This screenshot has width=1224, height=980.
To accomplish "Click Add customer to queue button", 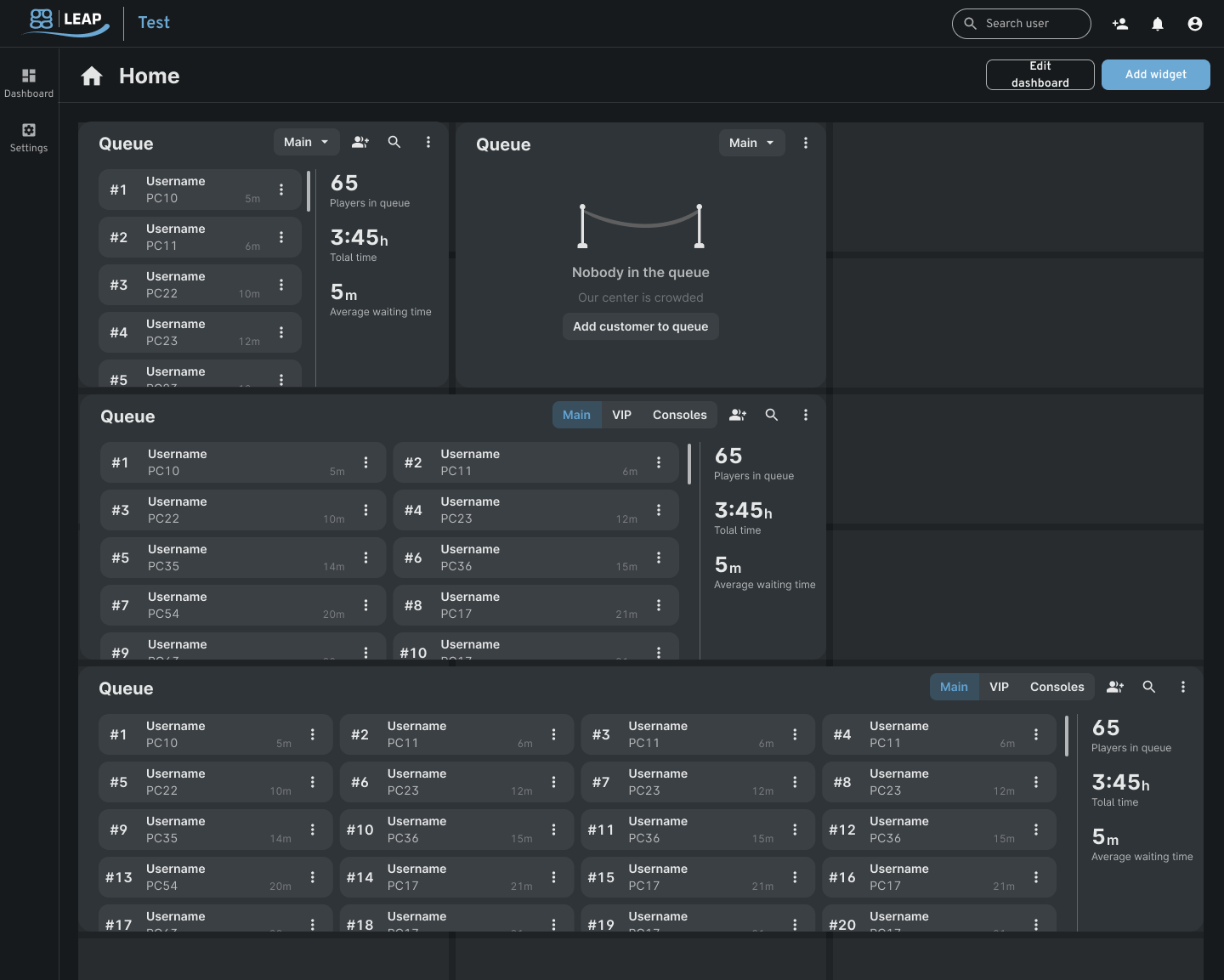I will [x=640, y=326].
